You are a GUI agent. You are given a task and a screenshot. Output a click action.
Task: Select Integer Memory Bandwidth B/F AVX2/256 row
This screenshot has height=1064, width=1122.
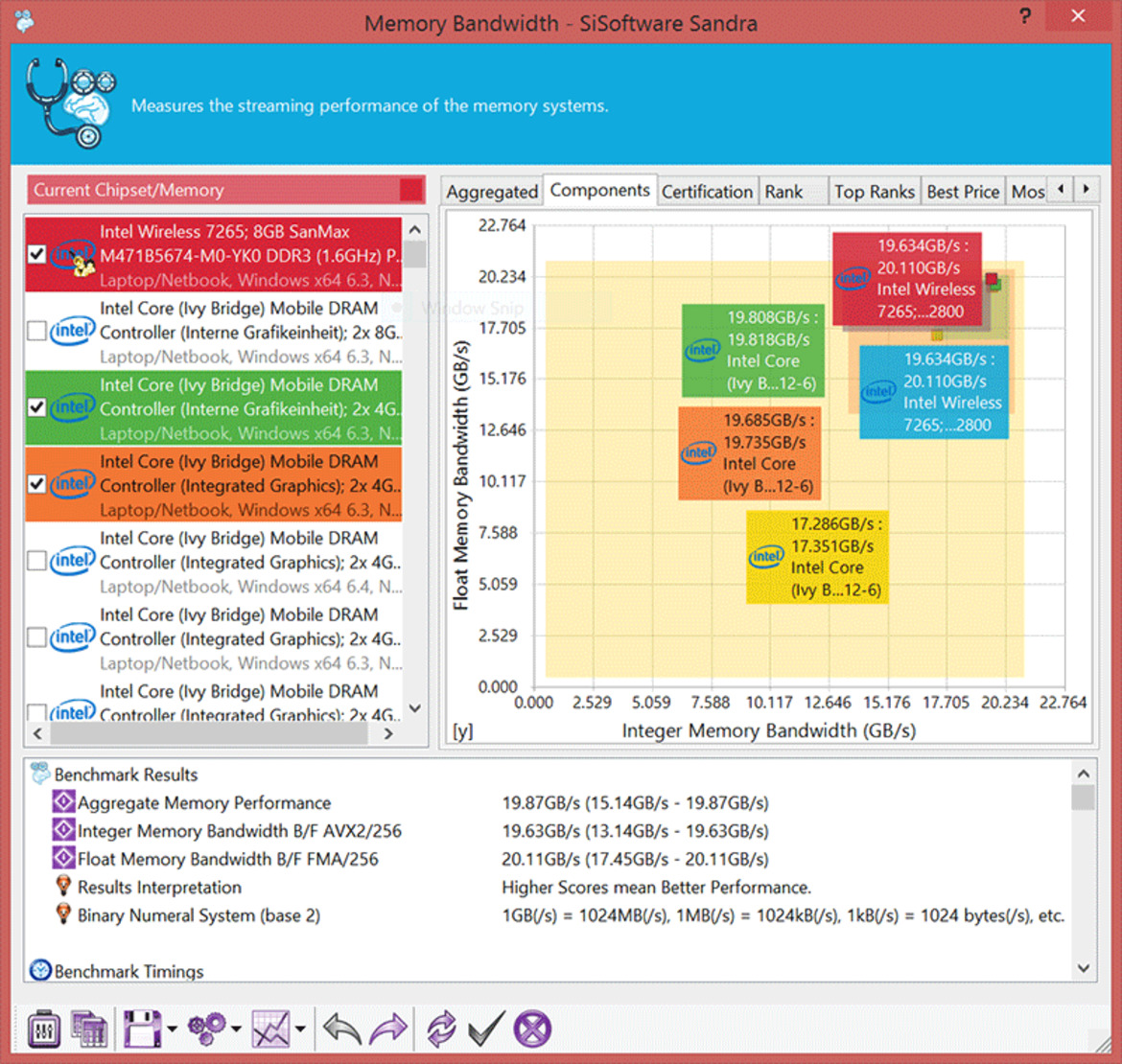(240, 831)
